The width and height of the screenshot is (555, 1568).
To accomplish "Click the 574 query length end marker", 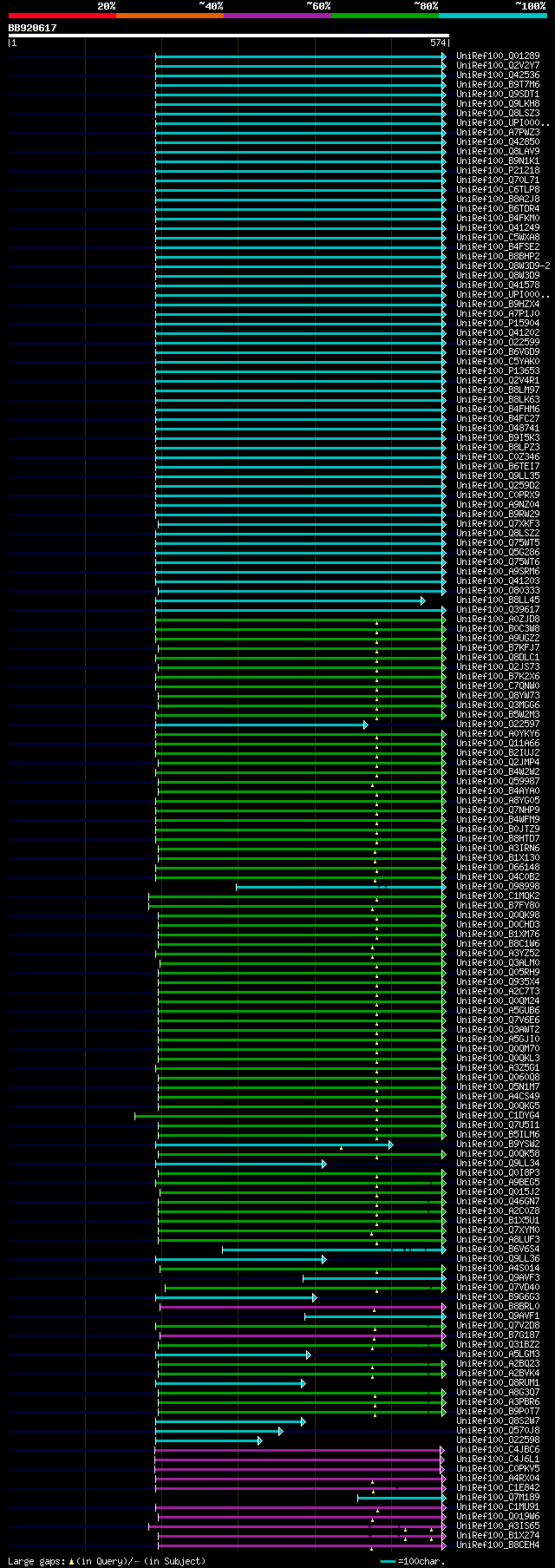I will [438, 43].
